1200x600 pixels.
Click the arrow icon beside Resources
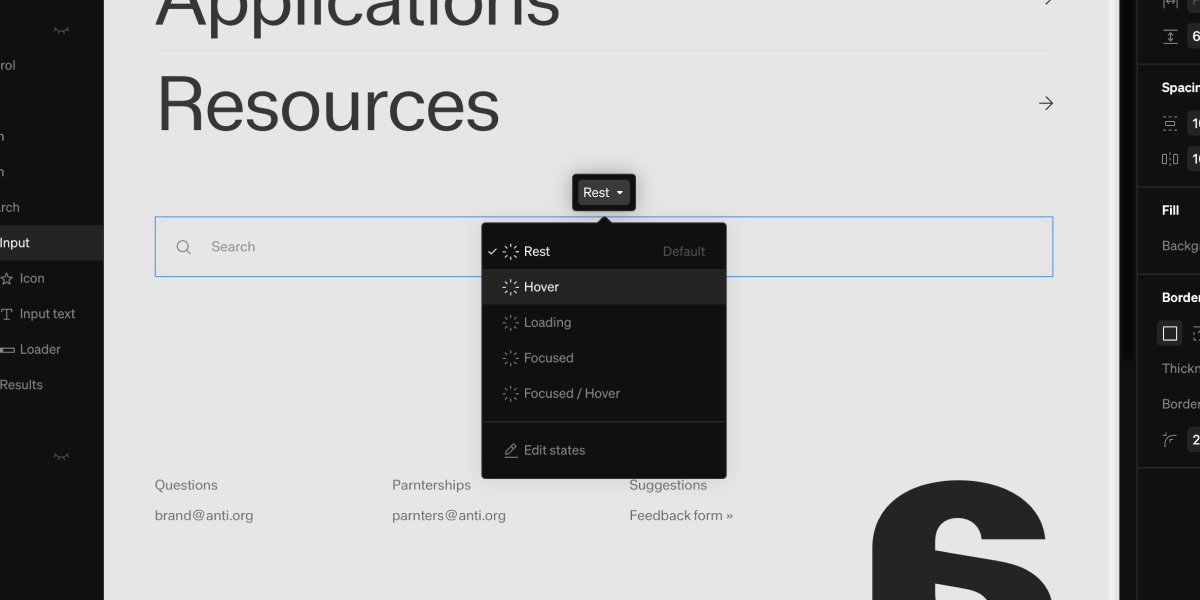coord(1046,103)
